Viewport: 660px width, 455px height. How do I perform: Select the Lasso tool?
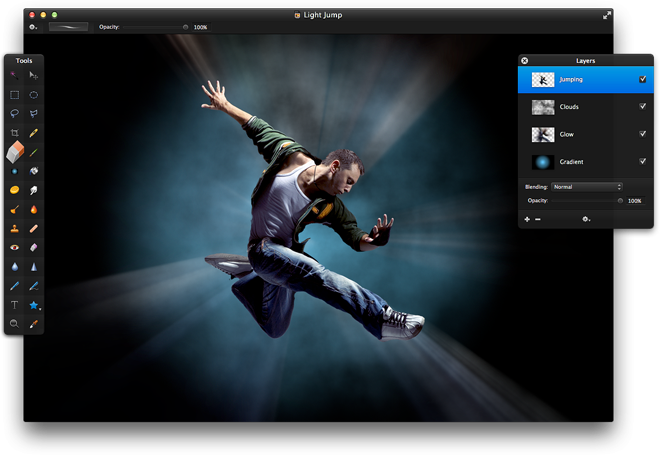14,114
